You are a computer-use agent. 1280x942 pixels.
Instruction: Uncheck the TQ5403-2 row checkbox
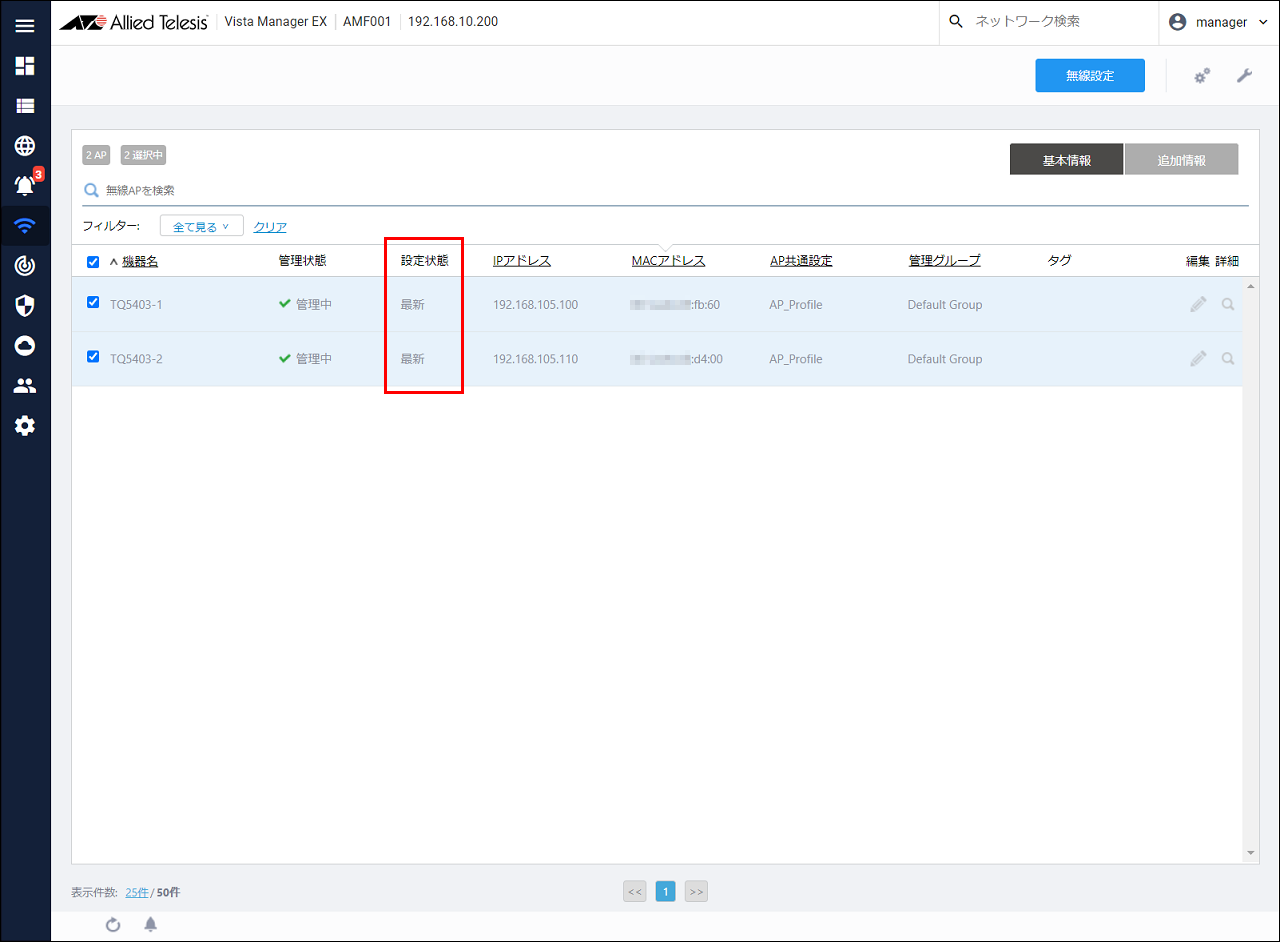(x=93, y=356)
